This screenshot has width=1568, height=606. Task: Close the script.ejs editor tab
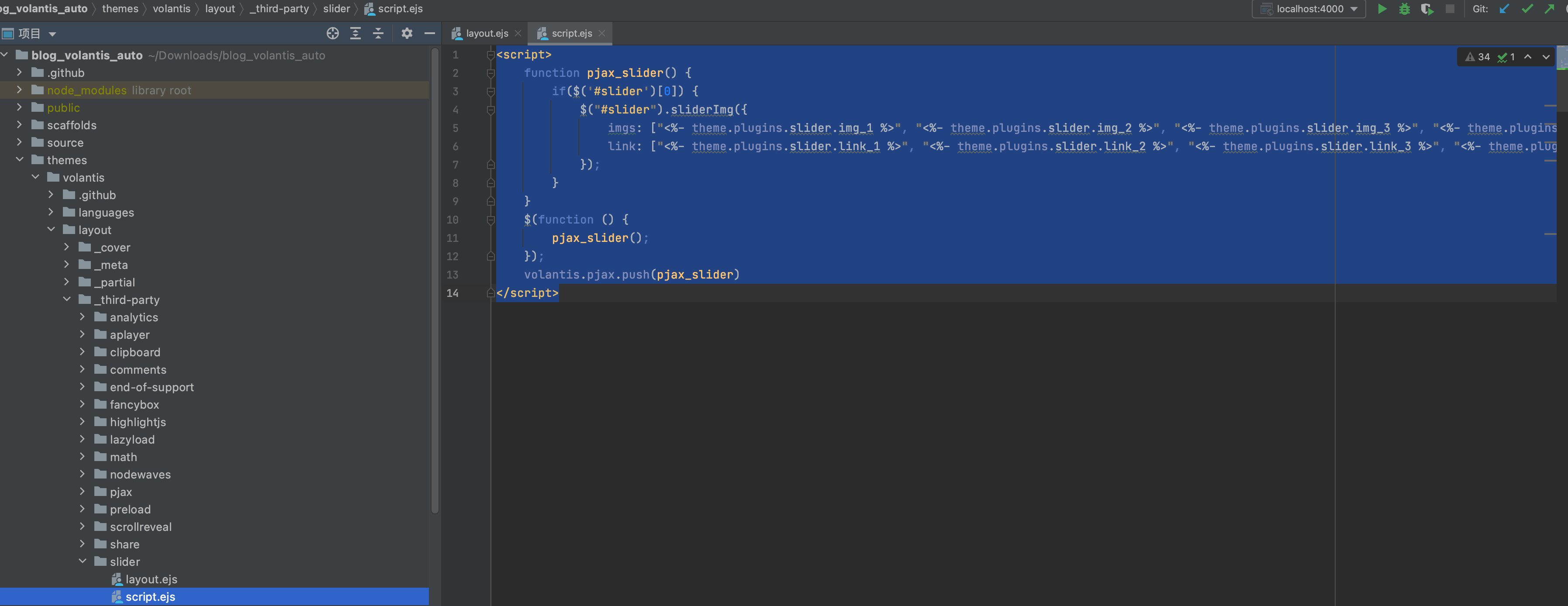coord(602,34)
